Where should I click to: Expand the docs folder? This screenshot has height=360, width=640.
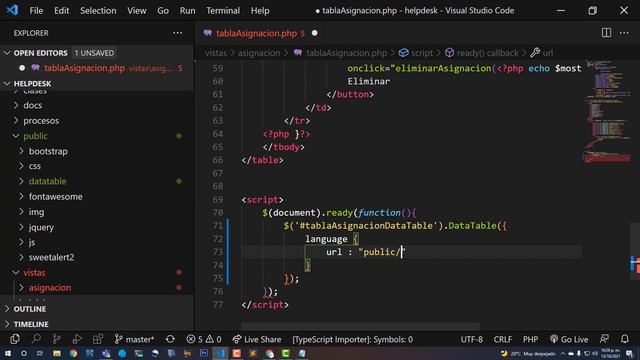click(x=96, y=105)
